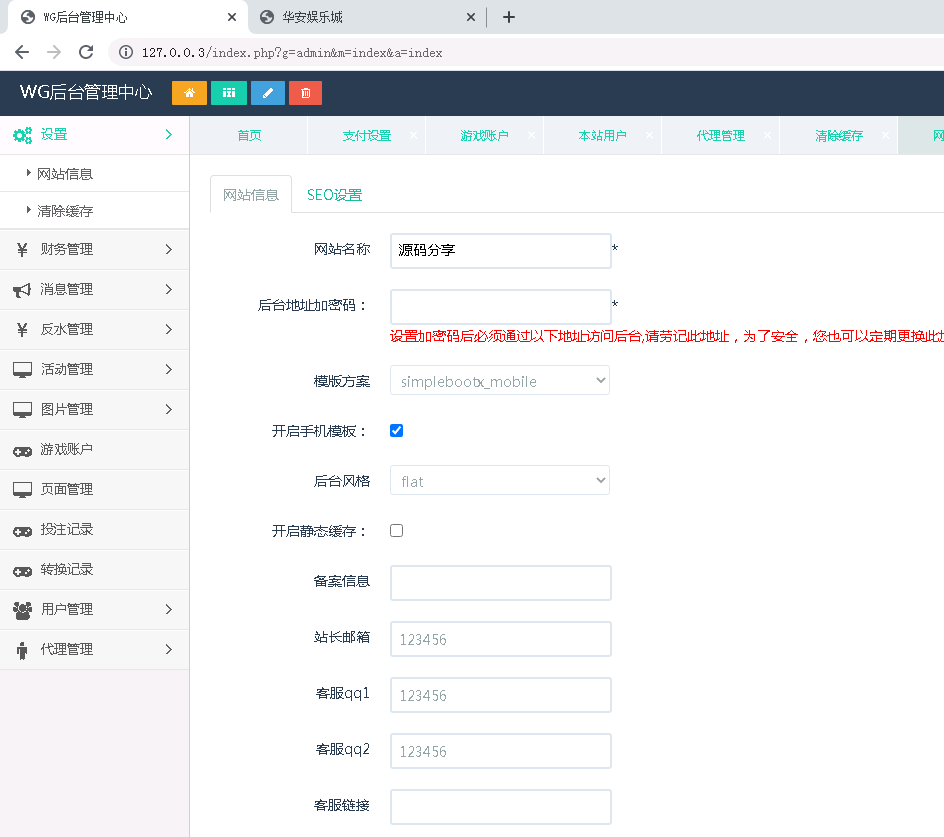Uncheck the 开启手机模板 checkbox
The image size is (944, 837).
396,431
